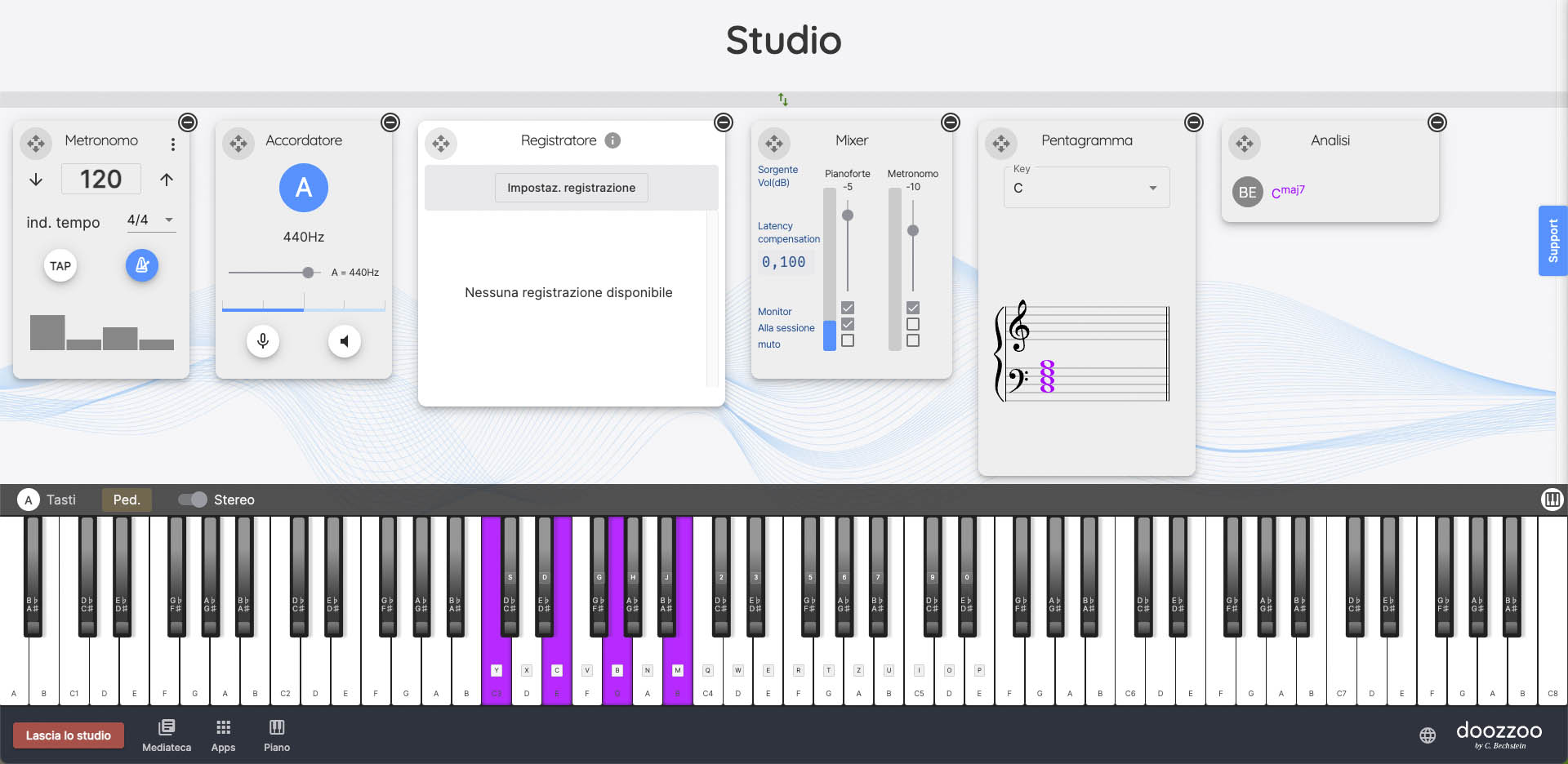
Task: Collapse the Analisi panel with minus icon
Action: click(1437, 122)
